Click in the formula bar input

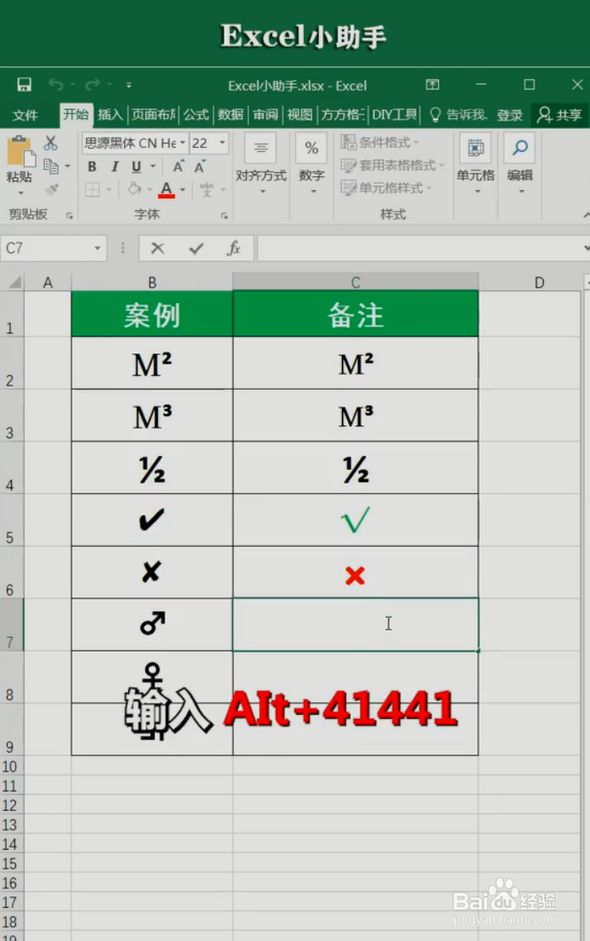[423, 248]
